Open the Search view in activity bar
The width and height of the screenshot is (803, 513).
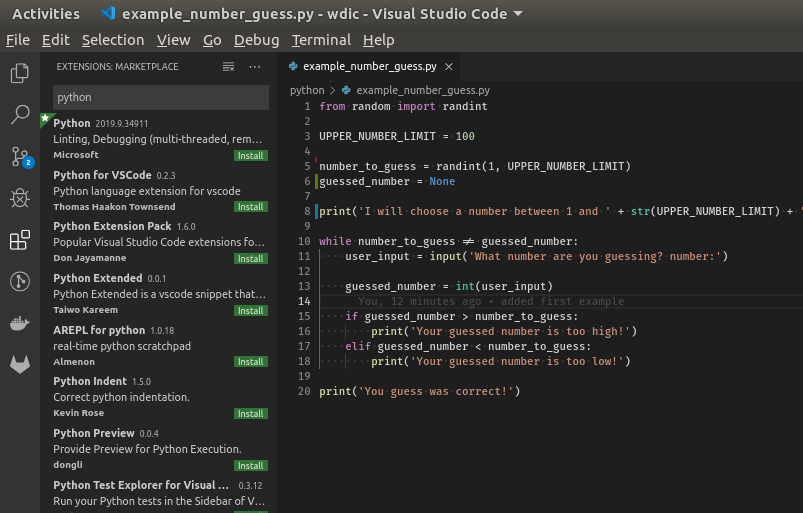pos(19,115)
